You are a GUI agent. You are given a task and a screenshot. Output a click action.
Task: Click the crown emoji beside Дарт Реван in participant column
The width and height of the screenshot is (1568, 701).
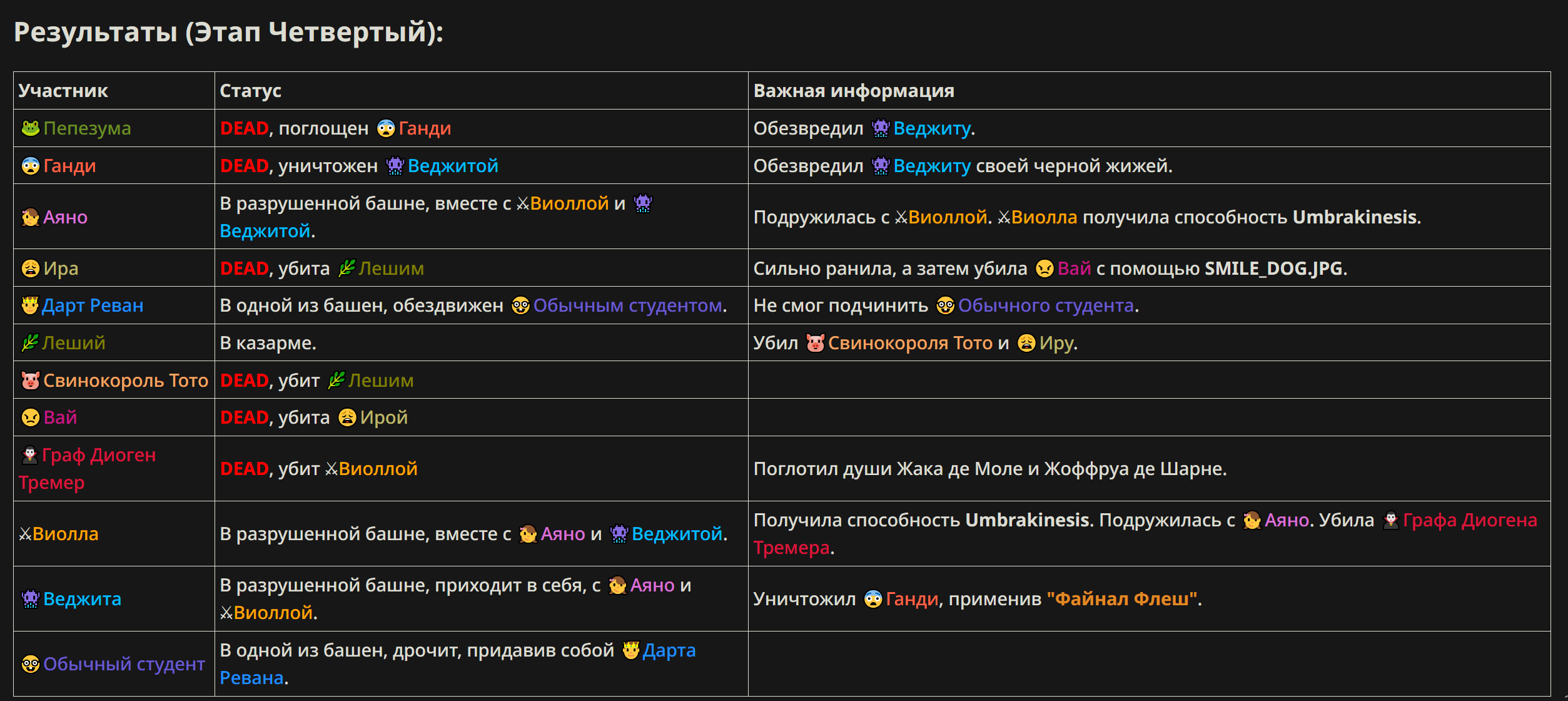(30, 305)
